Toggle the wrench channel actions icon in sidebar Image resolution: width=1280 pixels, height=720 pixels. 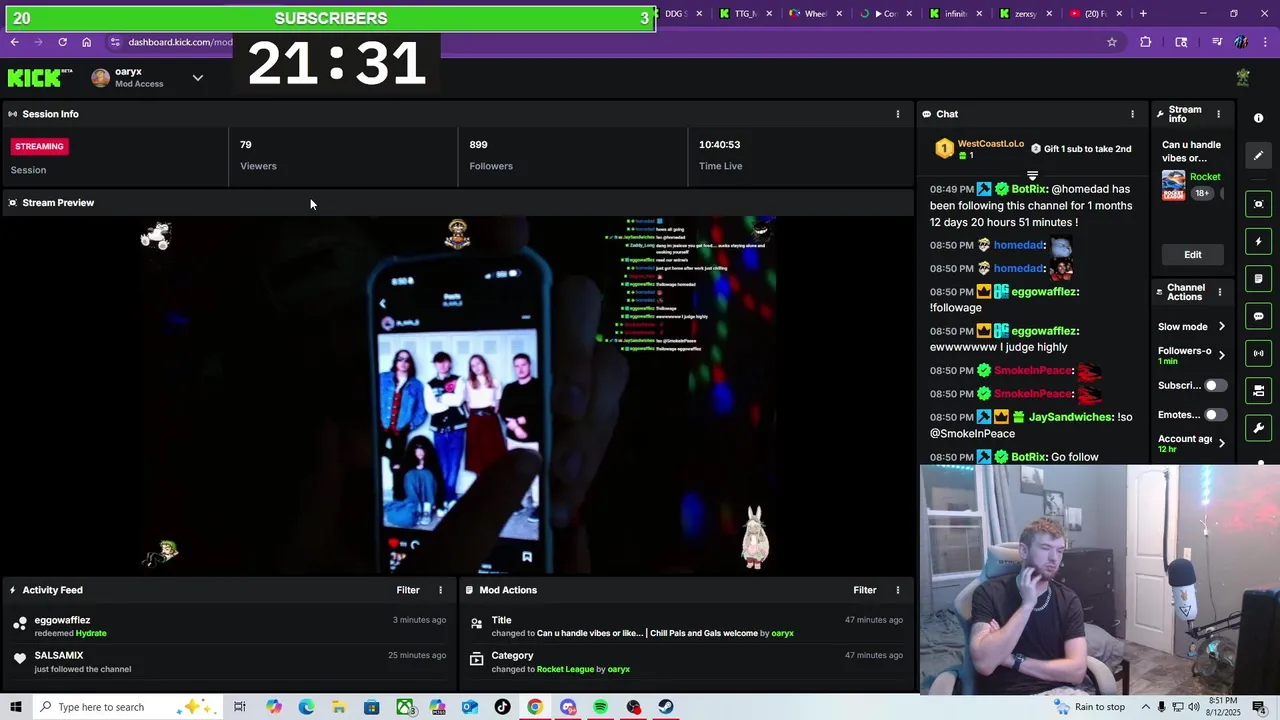point(1259,428)
